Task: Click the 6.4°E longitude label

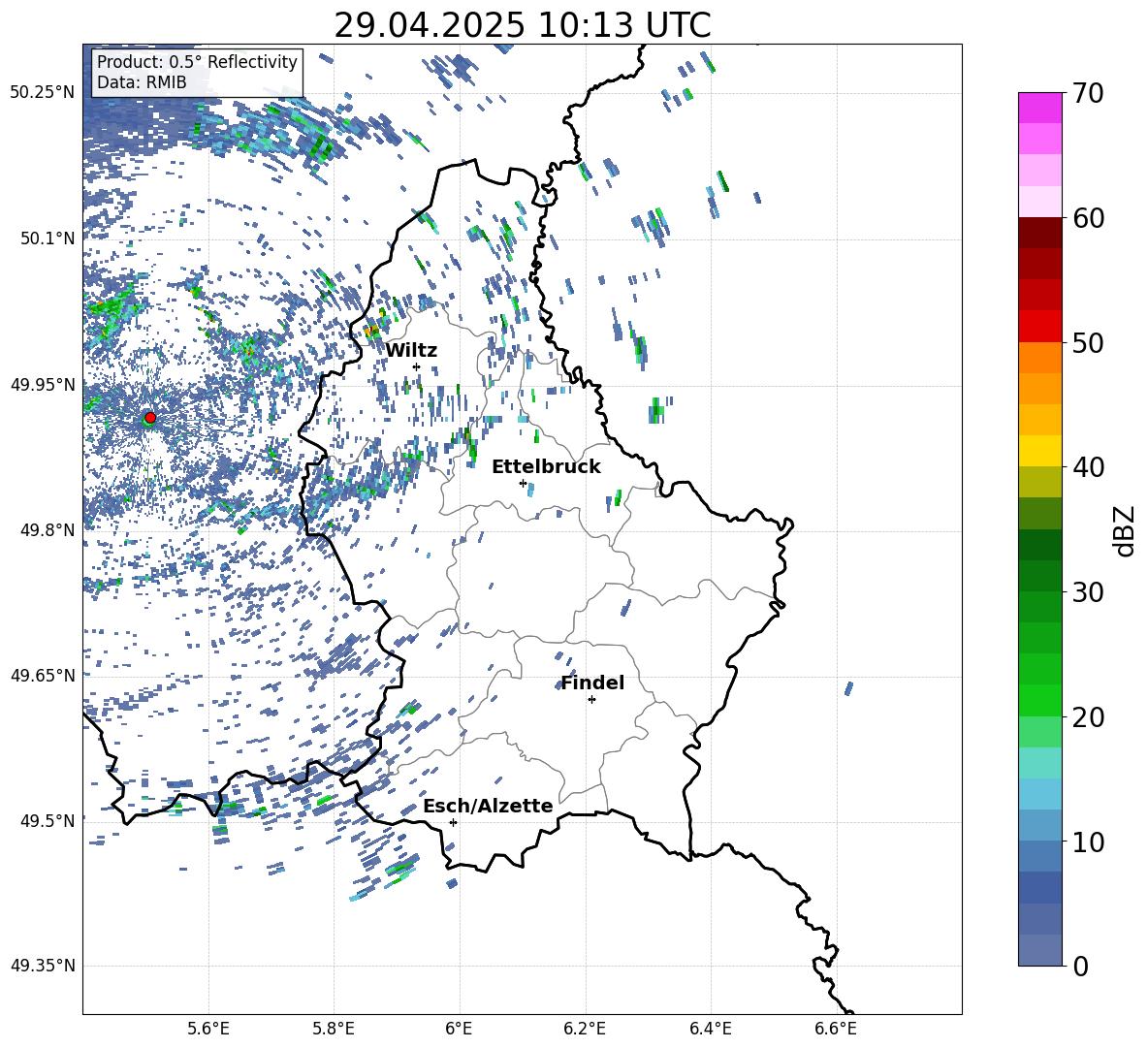Action: (710, 1029)
